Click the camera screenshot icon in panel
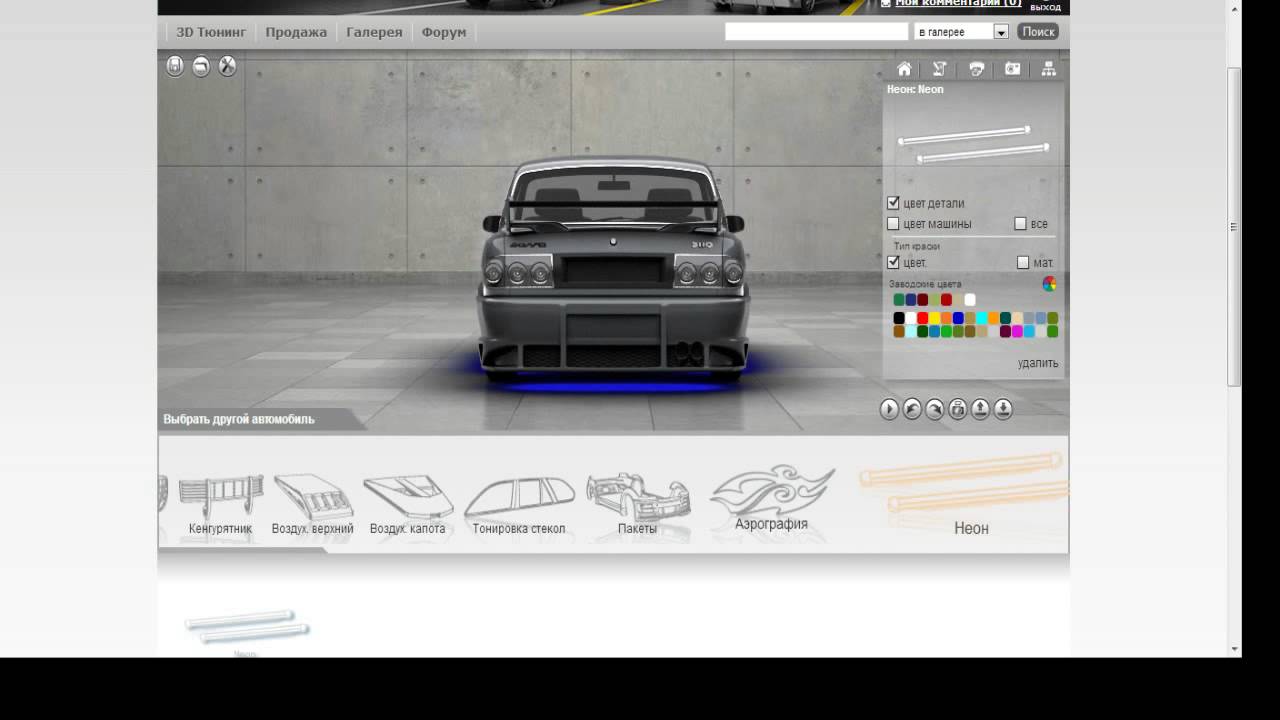The height and width of the screenshot is (720, 1280). click(1013, 69)
